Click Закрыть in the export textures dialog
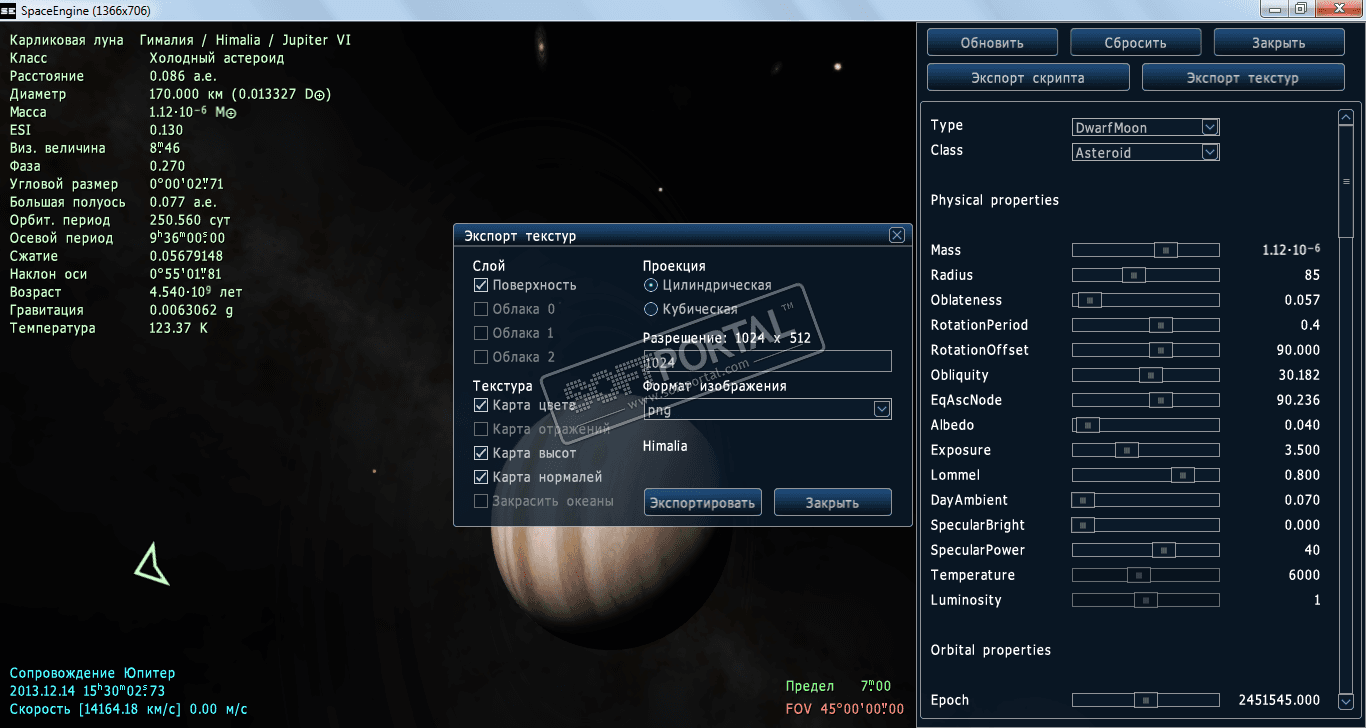The image size is (1366, 728). coord(832,502)
